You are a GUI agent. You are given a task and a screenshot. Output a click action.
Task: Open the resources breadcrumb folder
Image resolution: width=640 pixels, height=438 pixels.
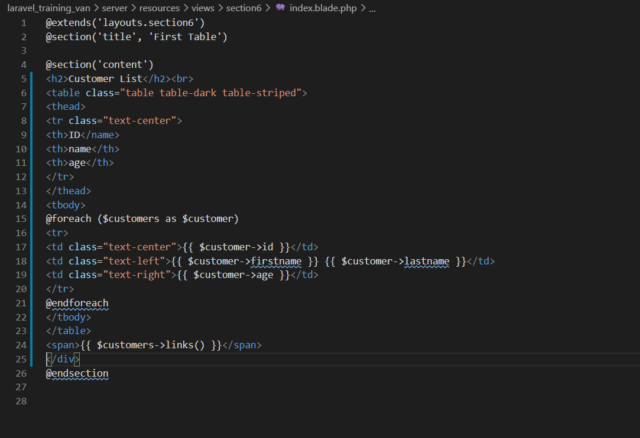[159, 8]
